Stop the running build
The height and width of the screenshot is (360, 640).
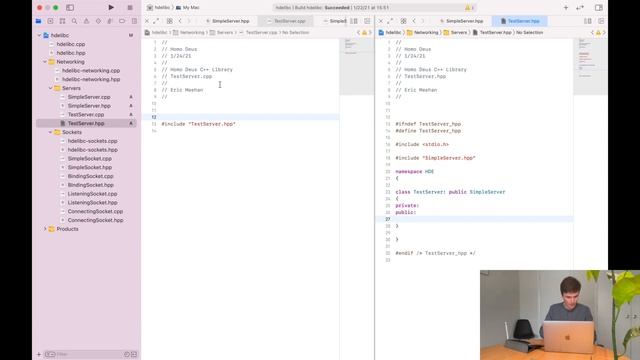point(130,7)
